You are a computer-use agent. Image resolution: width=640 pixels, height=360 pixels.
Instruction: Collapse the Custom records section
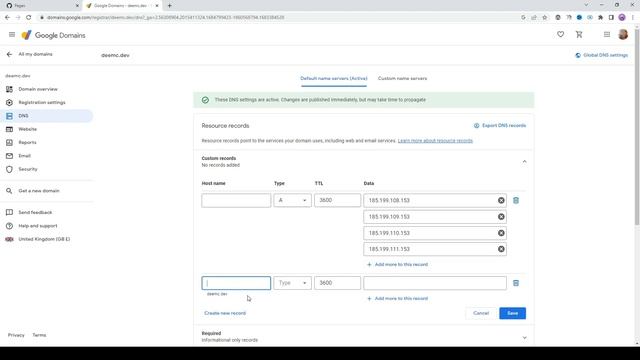pos(524,162)
